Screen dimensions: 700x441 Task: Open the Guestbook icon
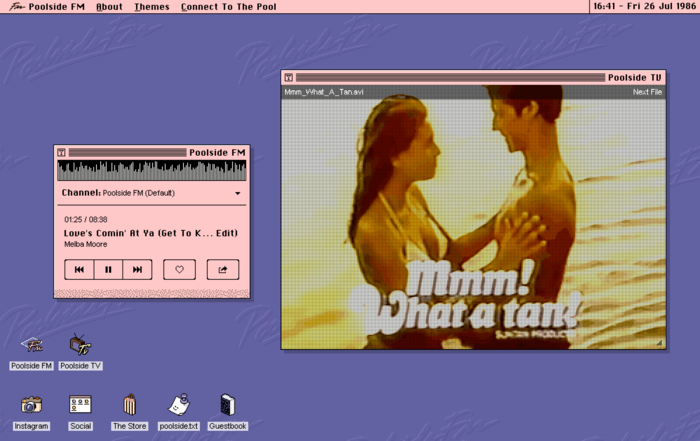coord(227,404)
